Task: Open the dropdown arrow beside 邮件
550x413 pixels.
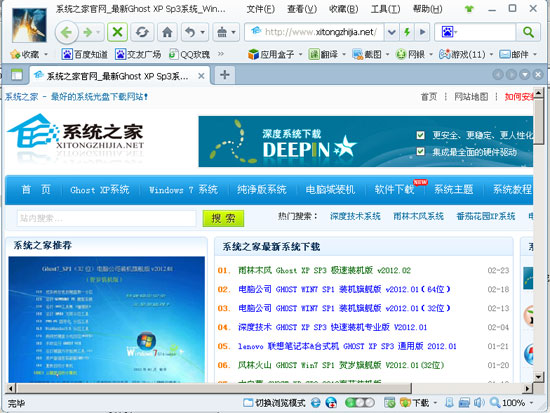Action: point(535,54)
